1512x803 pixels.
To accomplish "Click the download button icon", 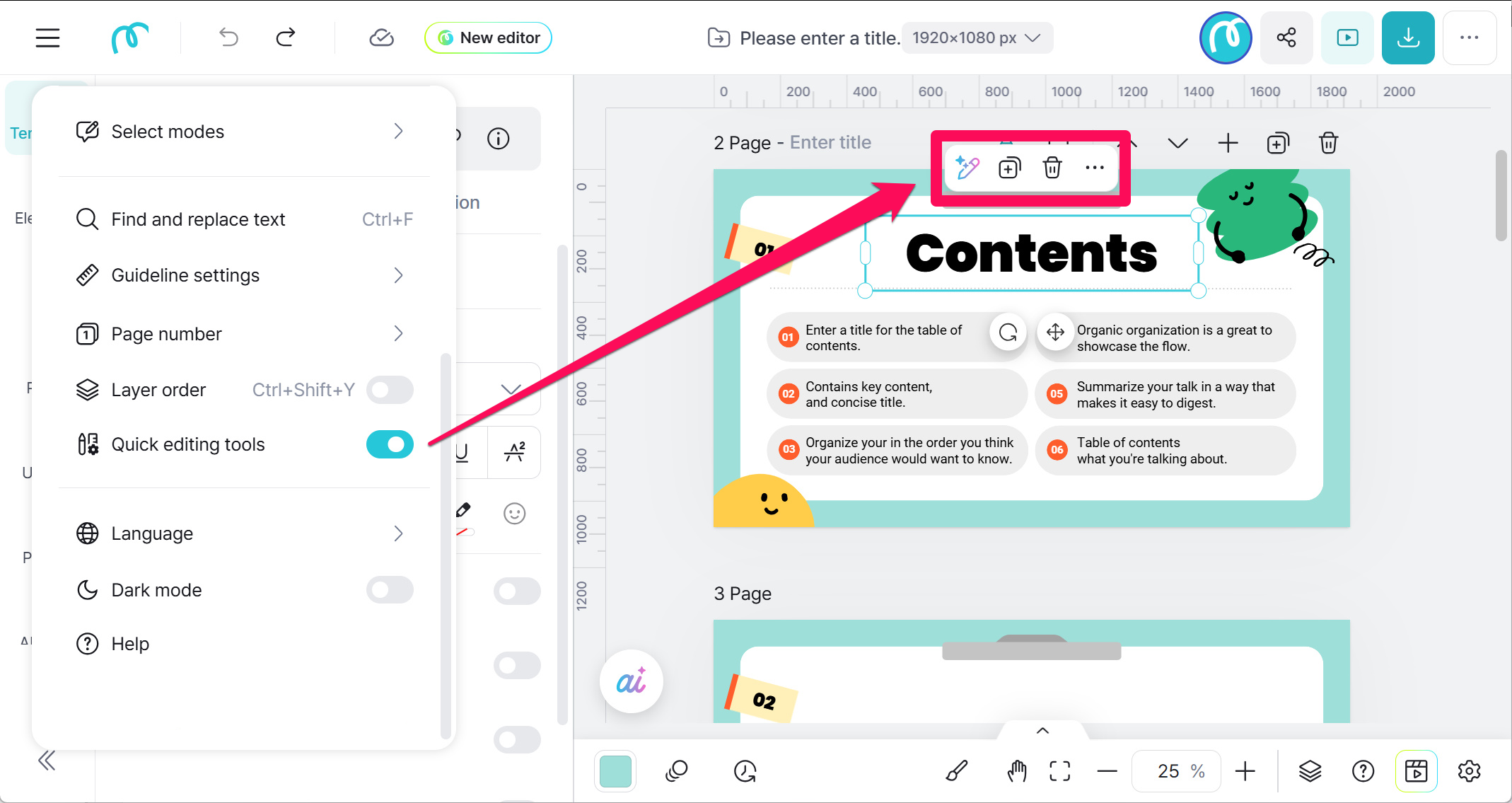I will pos(1407,37).
